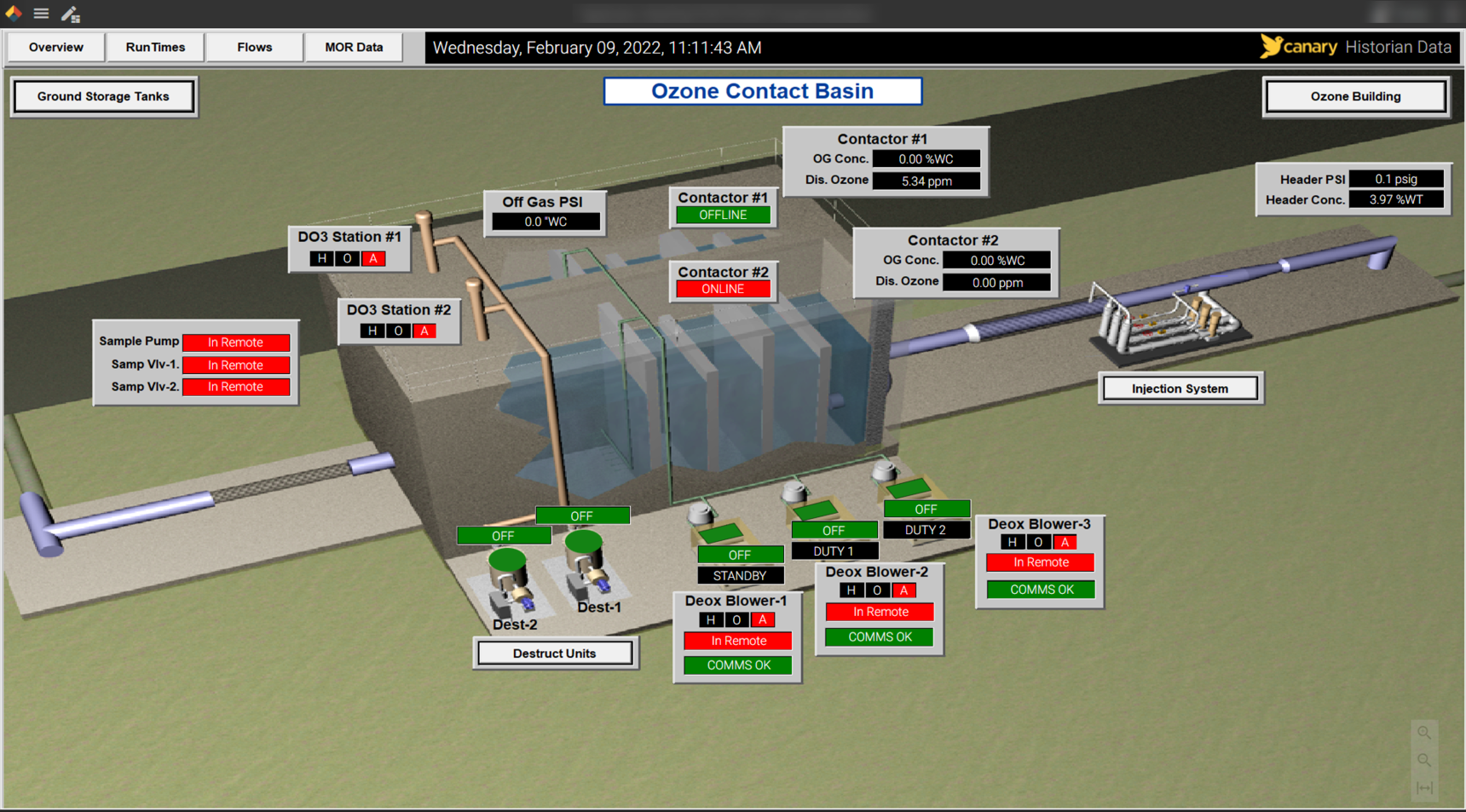Zoom out using the minus magnifier icon

(1423, 760)
